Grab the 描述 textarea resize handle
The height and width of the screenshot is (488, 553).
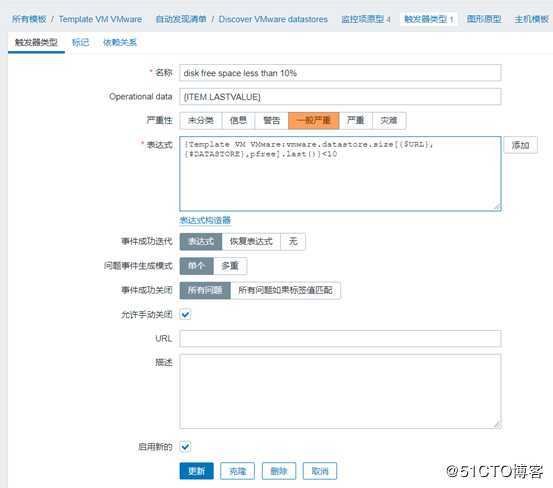[497, 425]
